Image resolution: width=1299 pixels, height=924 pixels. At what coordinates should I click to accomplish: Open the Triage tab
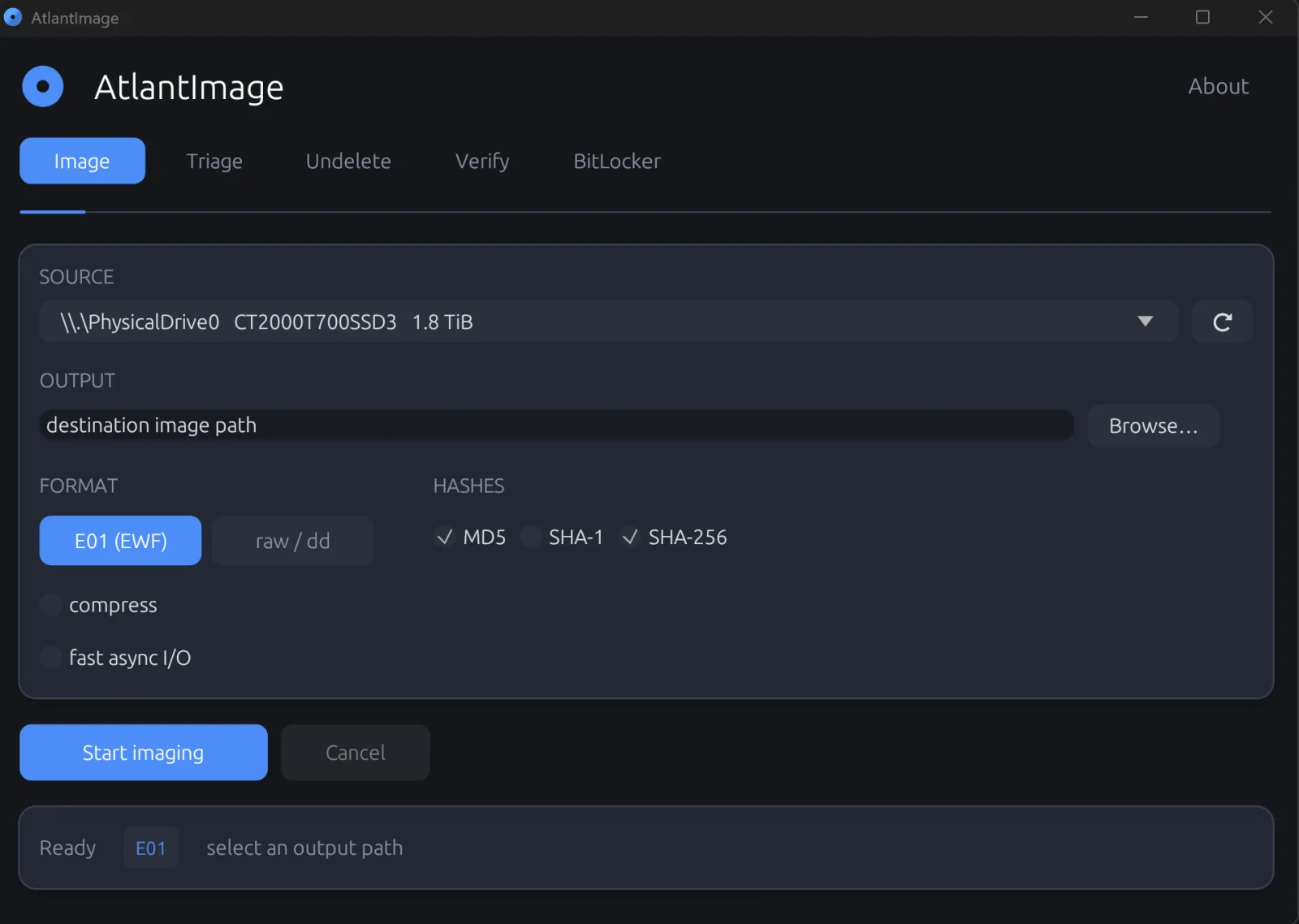(214, 161)
